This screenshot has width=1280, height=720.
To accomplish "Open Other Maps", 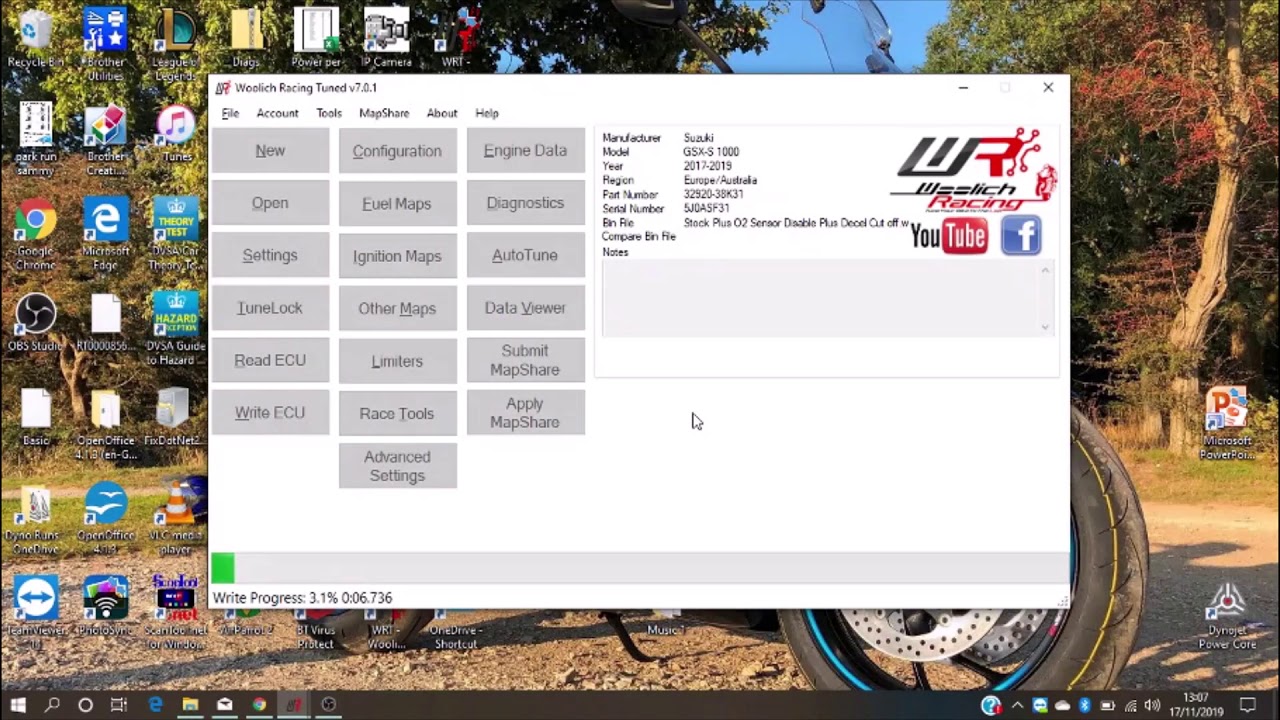I will pos(397,308).
